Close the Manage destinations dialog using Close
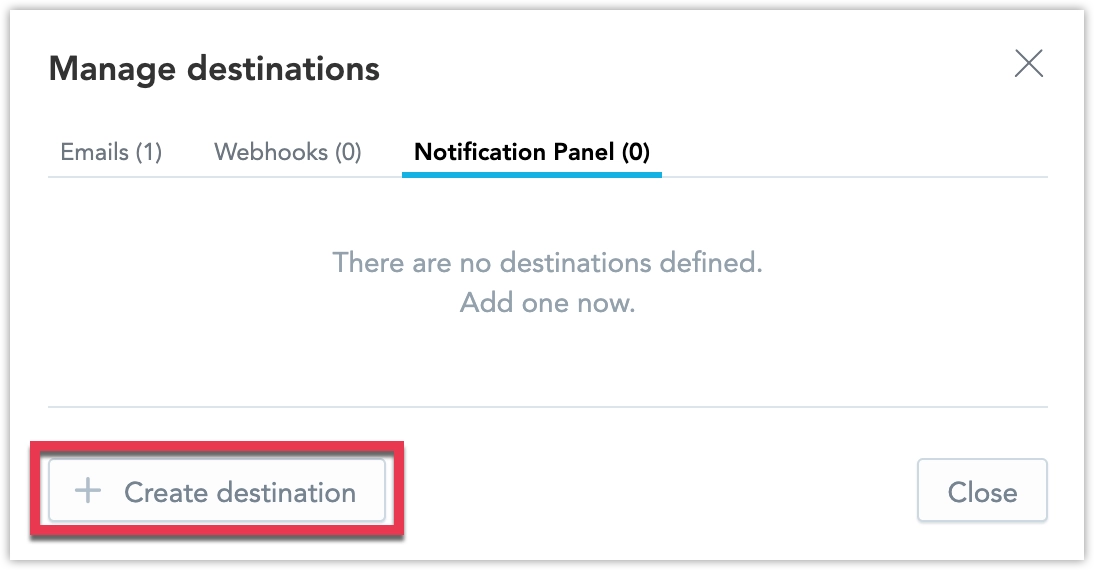 (x=982, y=490)
